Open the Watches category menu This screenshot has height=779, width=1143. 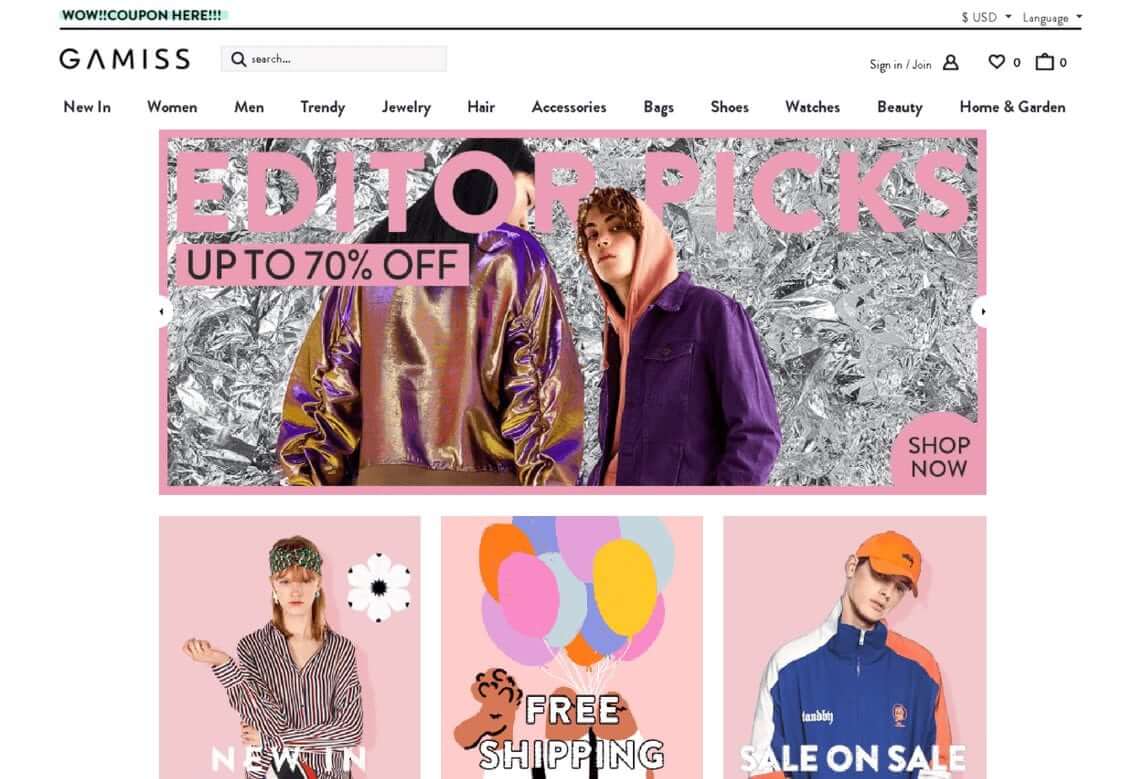pyautogui.click(x=812, y=107)
